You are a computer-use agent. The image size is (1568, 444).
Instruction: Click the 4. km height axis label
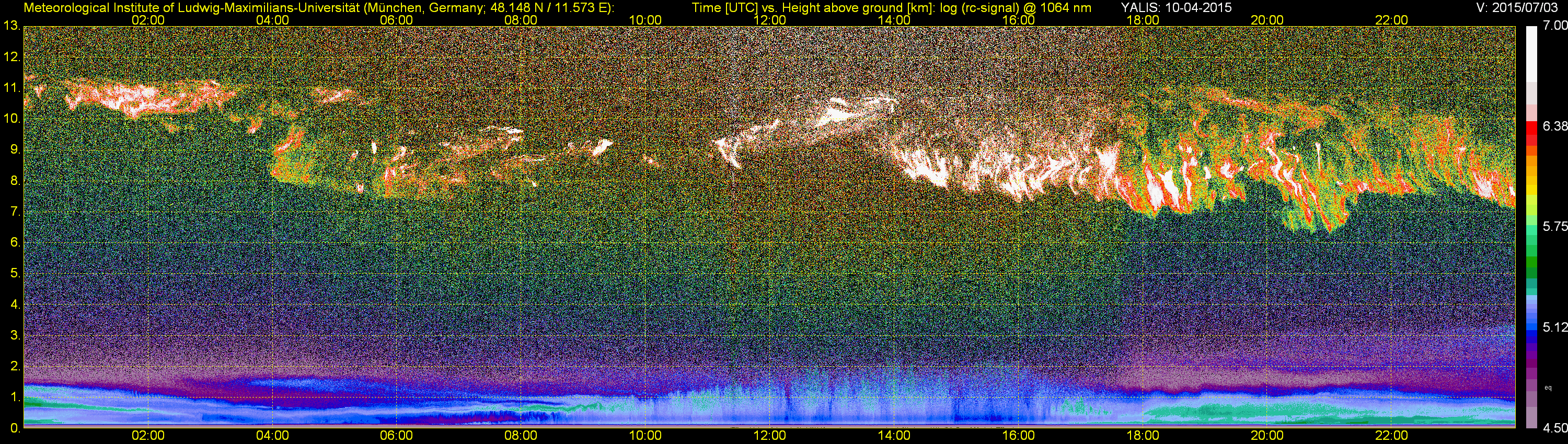point(15,305)
